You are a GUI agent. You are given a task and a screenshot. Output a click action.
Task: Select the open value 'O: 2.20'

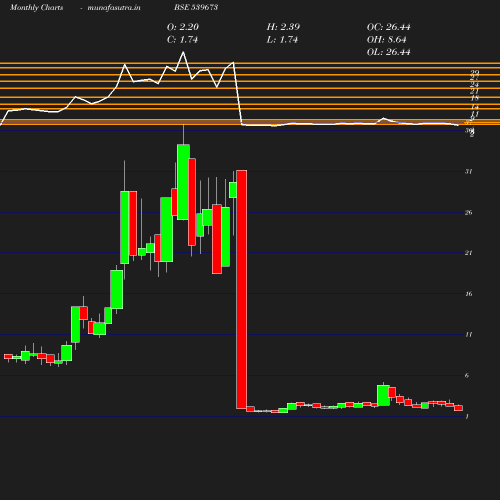(x=183, y=27)
